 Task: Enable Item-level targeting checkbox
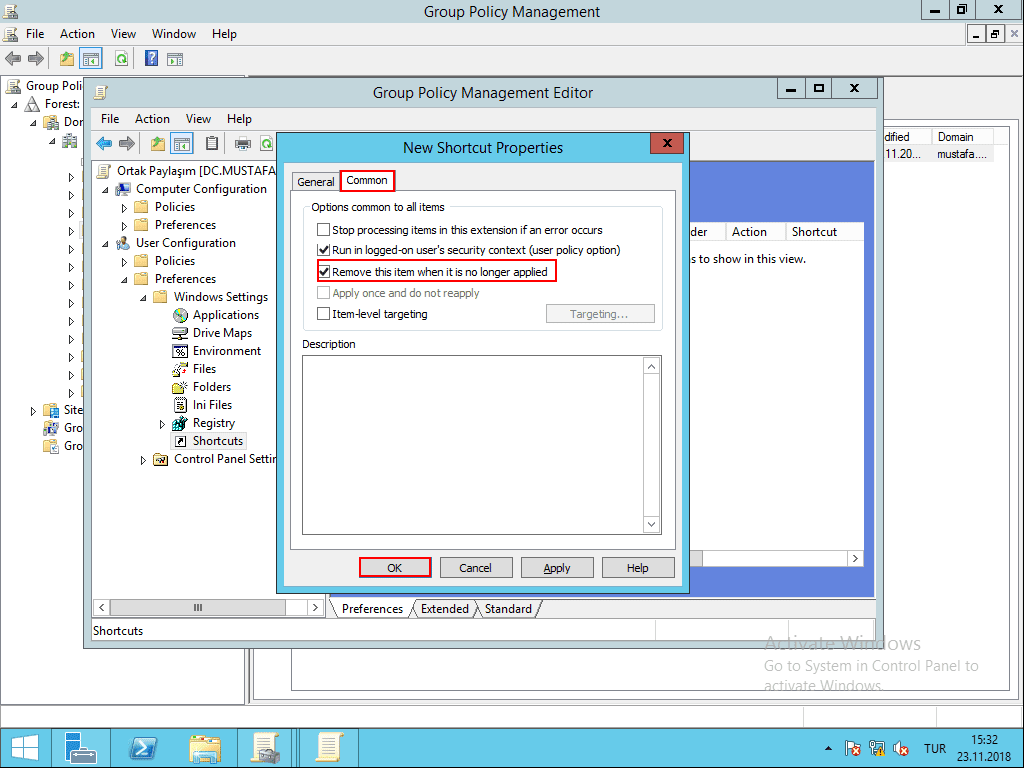(x=323, y=313)
